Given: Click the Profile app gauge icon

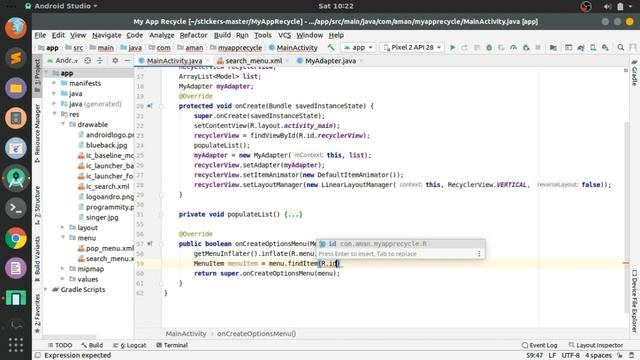Looking at the screenshot, I should pyautogui.click(x=513, y=48).
